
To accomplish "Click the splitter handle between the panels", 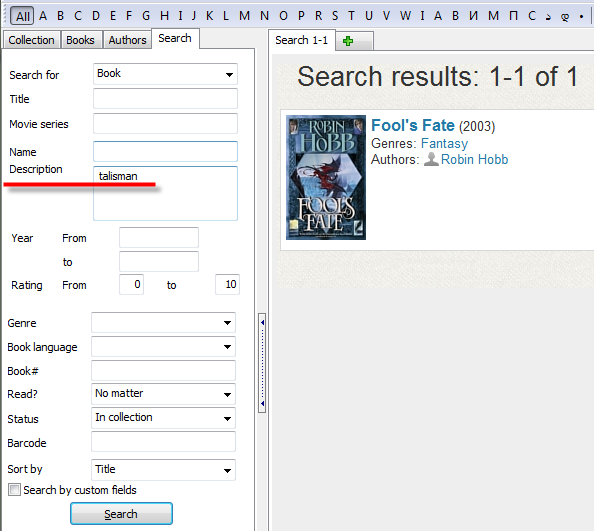I will [262, 363].
